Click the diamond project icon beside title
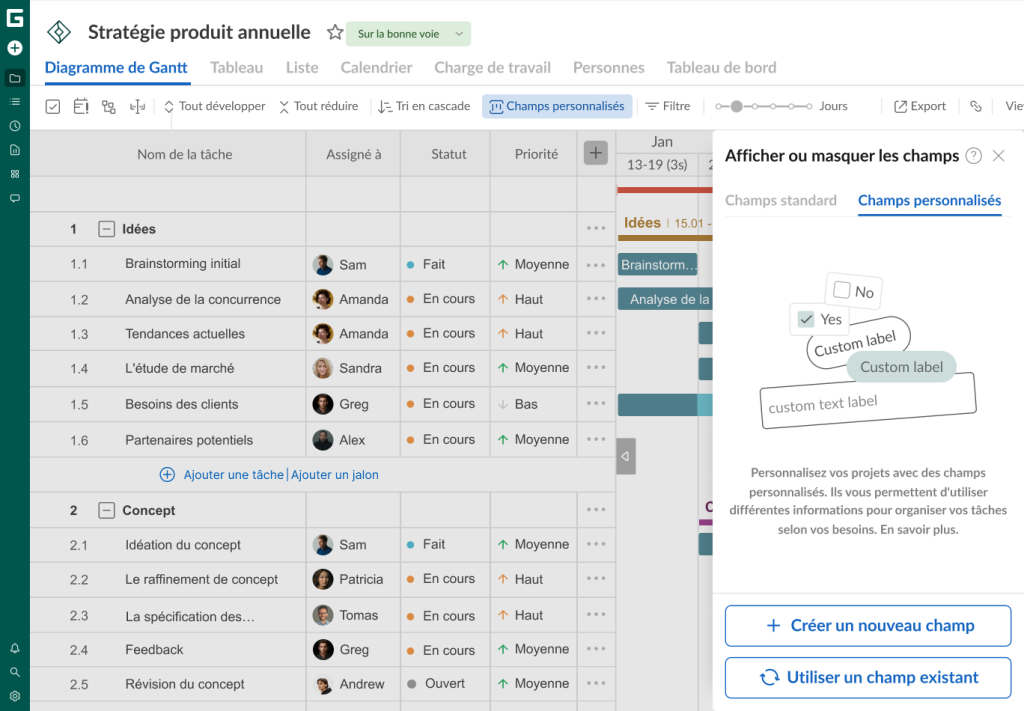 [x=59, y=32]
